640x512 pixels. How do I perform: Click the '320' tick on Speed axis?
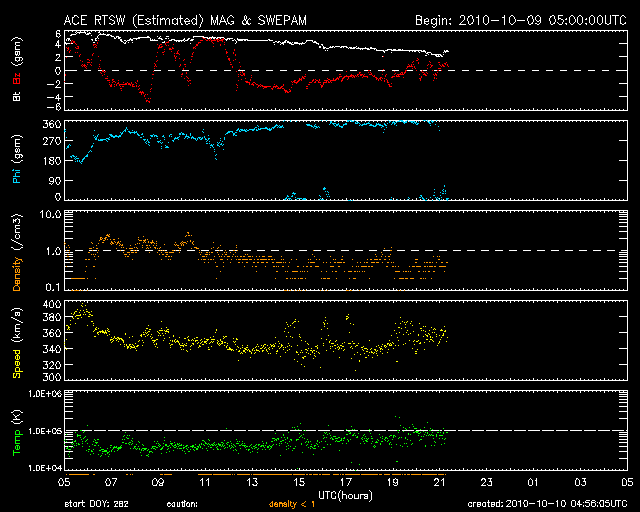[x=52, y=365]
